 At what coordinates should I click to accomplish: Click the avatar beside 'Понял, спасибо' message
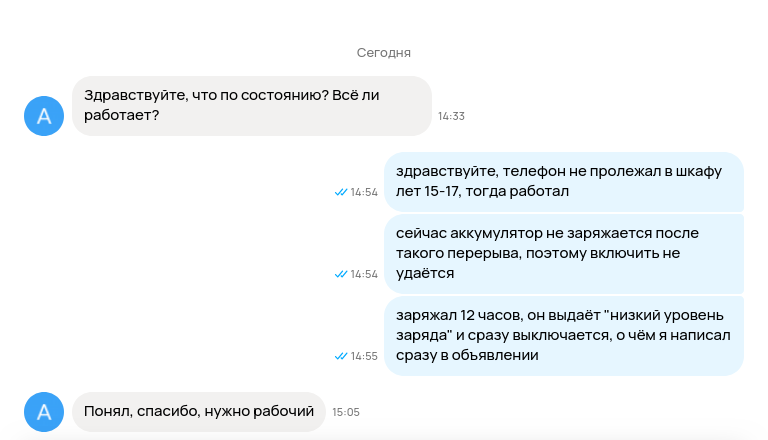44,412
